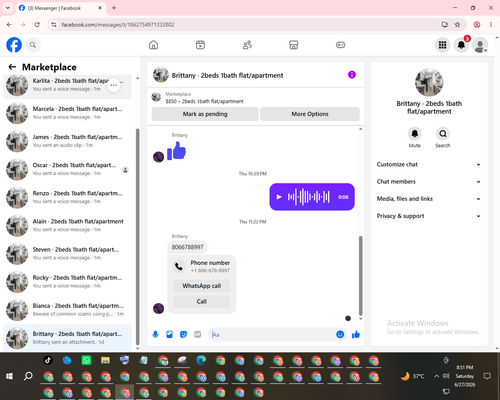Click the browser address bar
The width and height of the screenshot is (500, 400).
pyautogui.click(x=247, y=25)
